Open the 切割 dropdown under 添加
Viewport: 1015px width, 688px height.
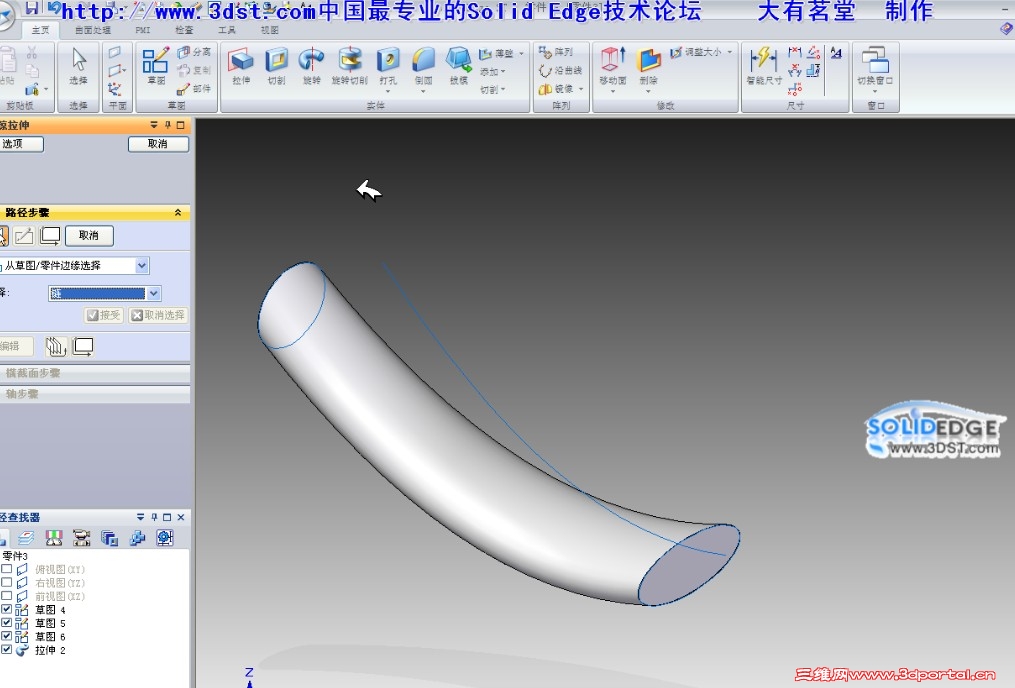pyautogui.click(x=493, y=89)
